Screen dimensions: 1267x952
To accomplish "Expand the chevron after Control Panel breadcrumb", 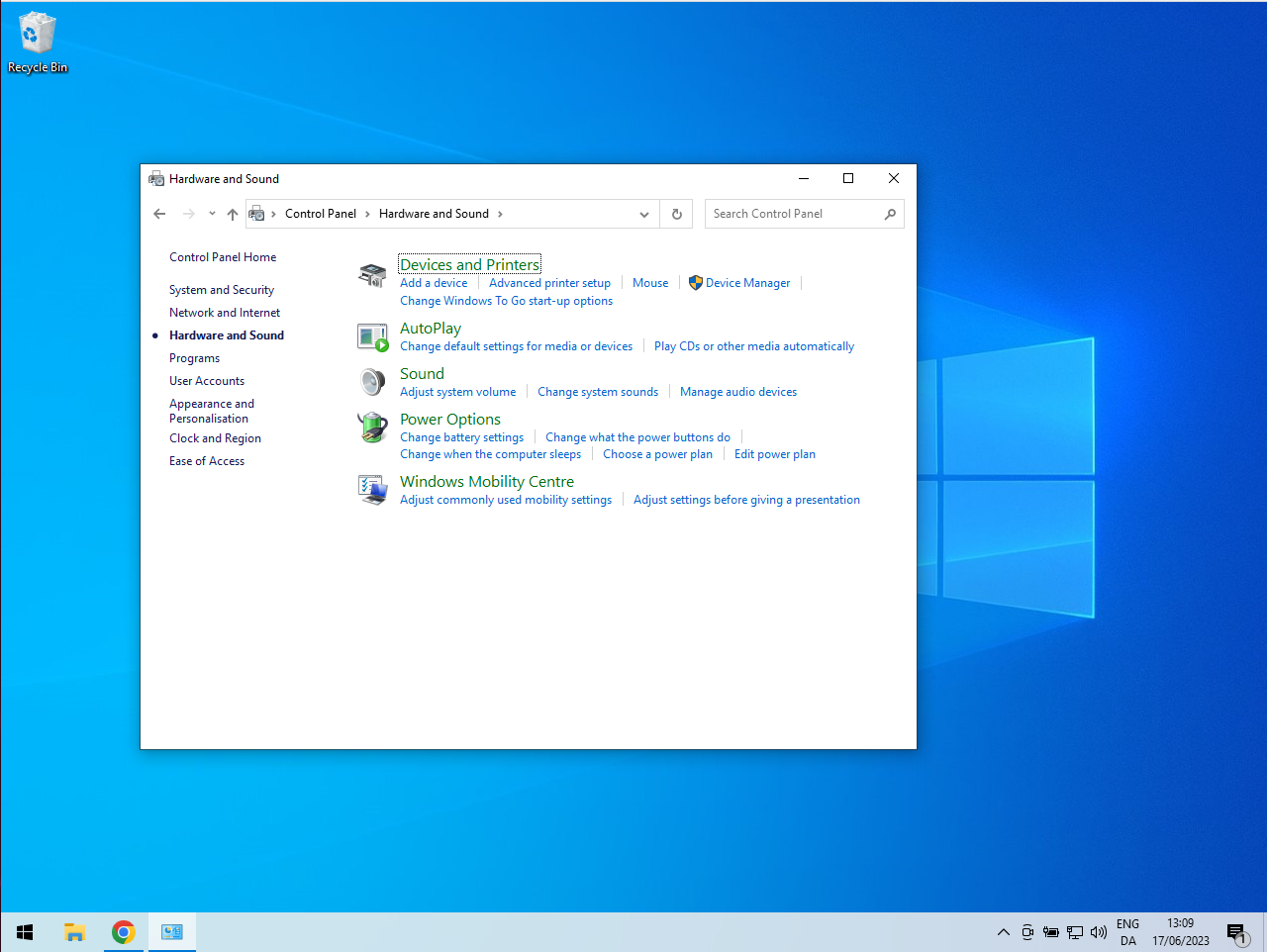I will [x=367, y=214].
